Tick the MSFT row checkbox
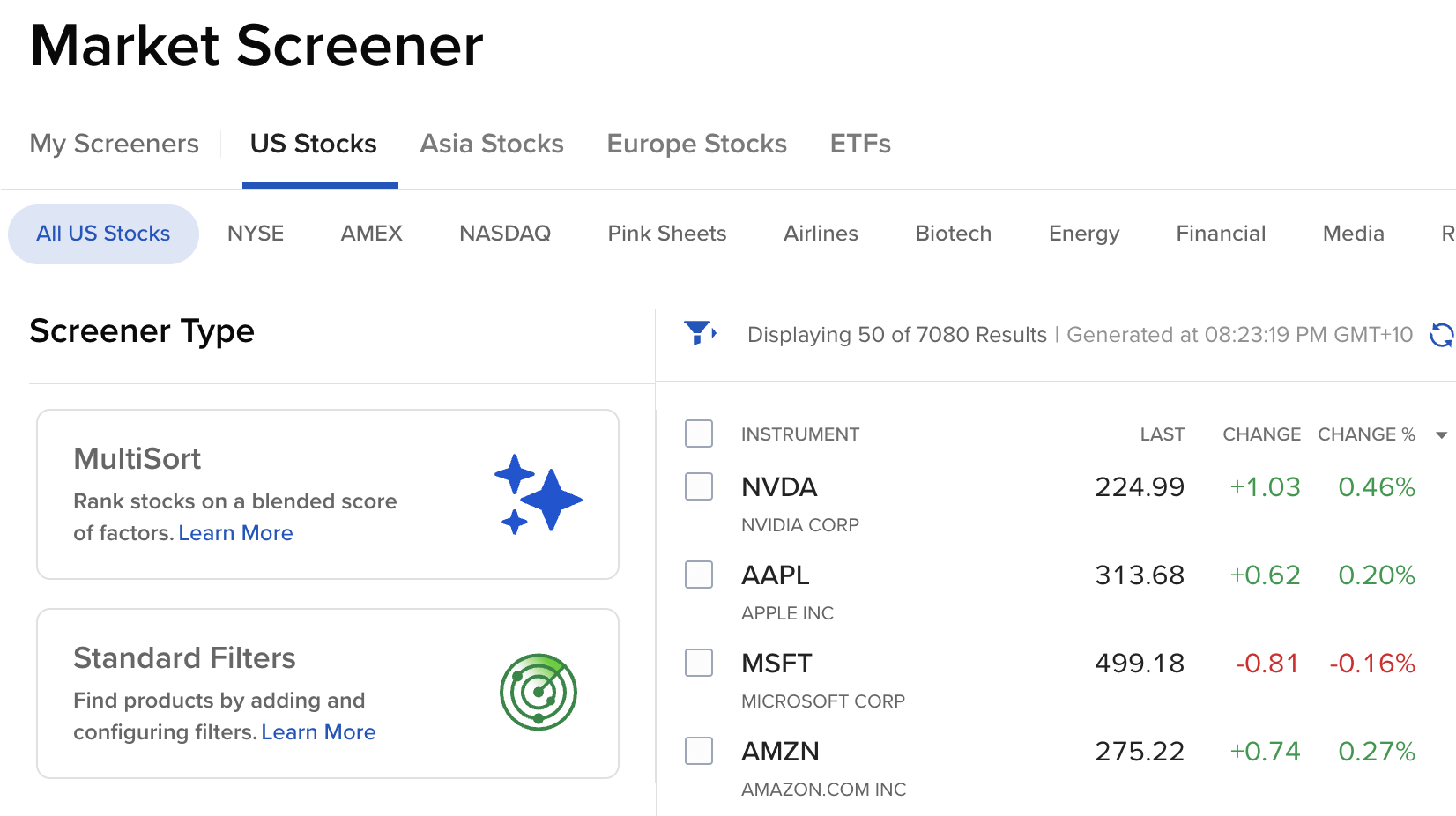1456x816 pixels. coord(699,663)
